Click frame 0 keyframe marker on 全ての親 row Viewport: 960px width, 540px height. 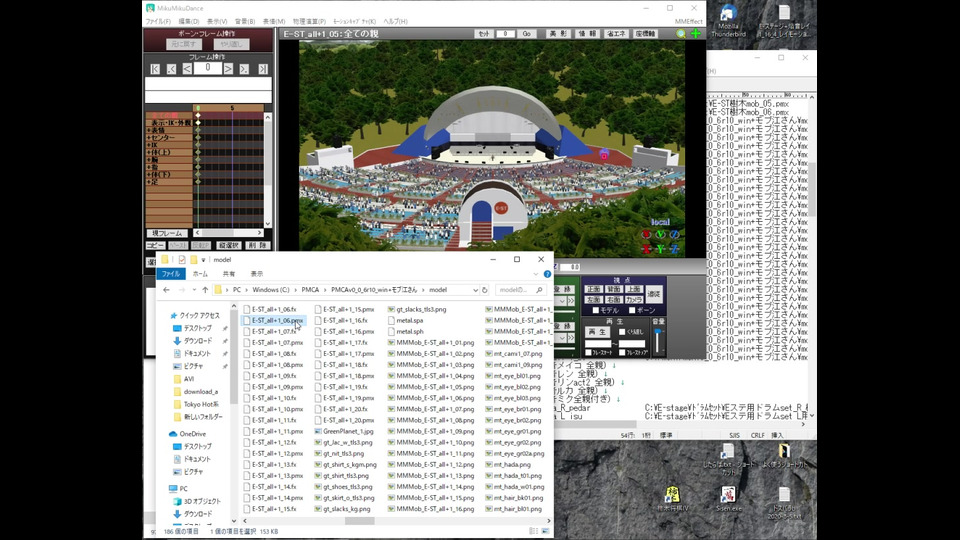pos(198,115)
